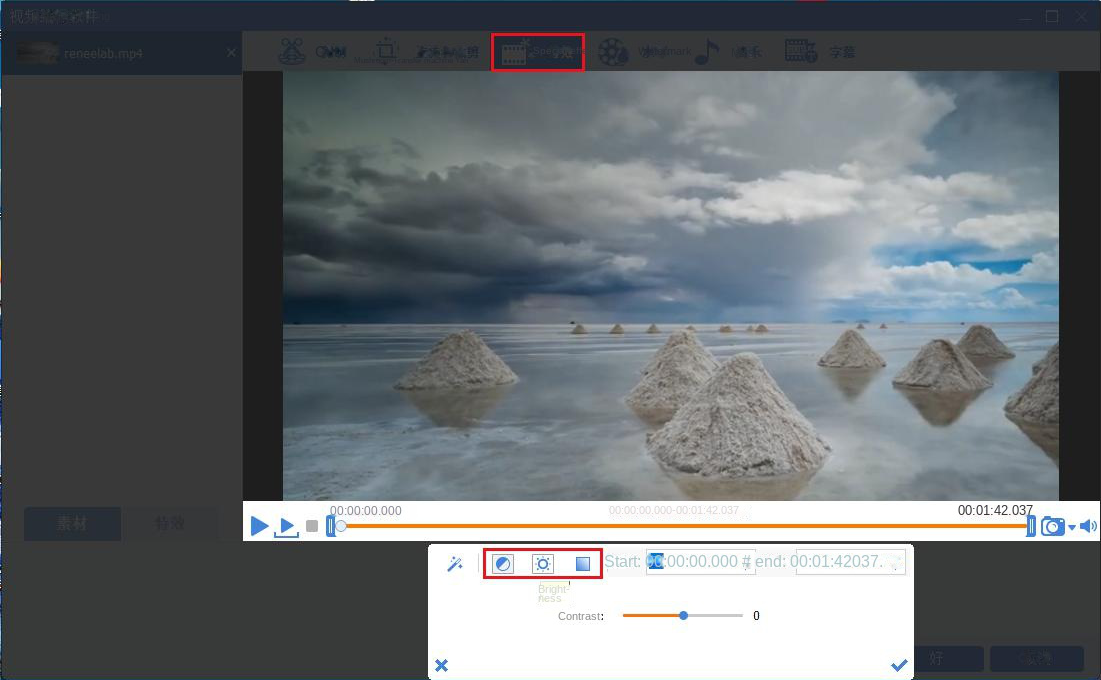This screenshot has width=1101, height=680.
Task: Stop video playback
Action: pyautogui.click(x=312, y=526)
